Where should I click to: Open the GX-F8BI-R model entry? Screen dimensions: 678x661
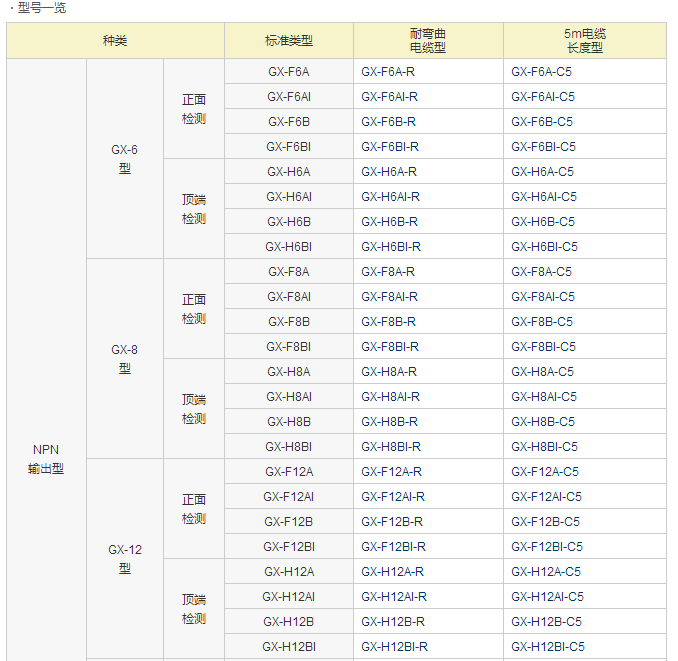point(390,347)
